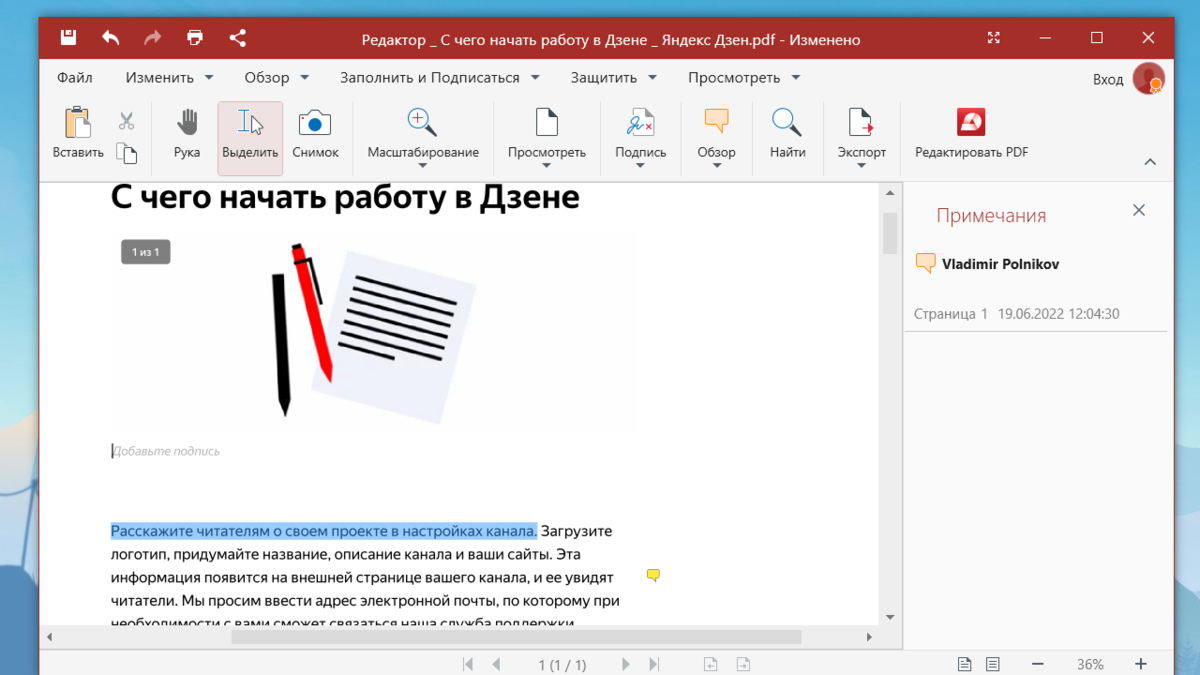Click the Вход sign-in link

click(1108, 79)
